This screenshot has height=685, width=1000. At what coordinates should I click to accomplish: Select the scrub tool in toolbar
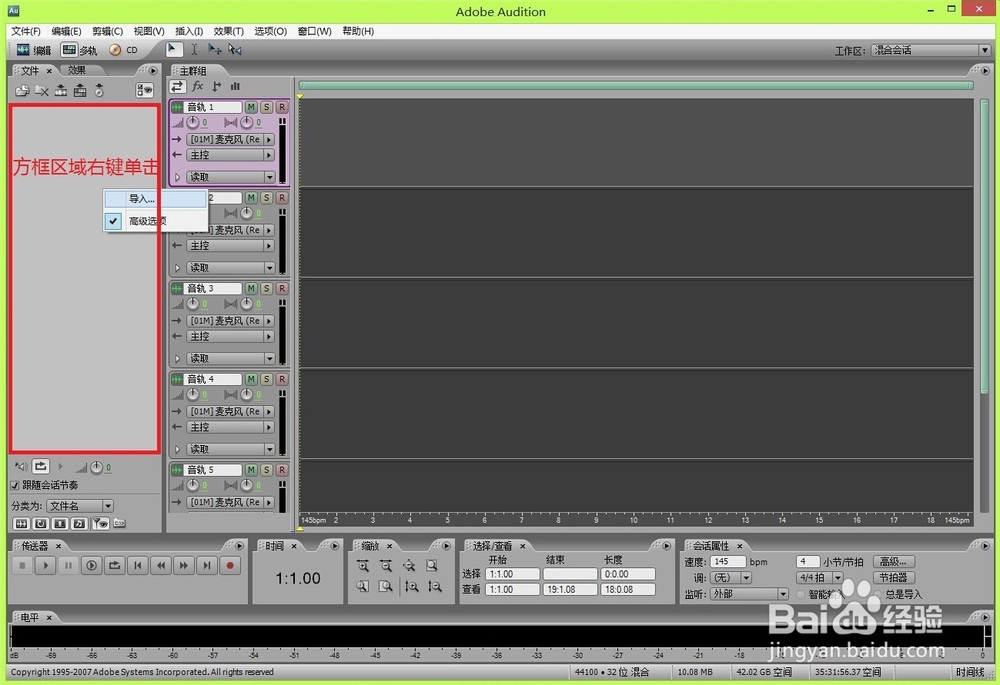(235, 49)
